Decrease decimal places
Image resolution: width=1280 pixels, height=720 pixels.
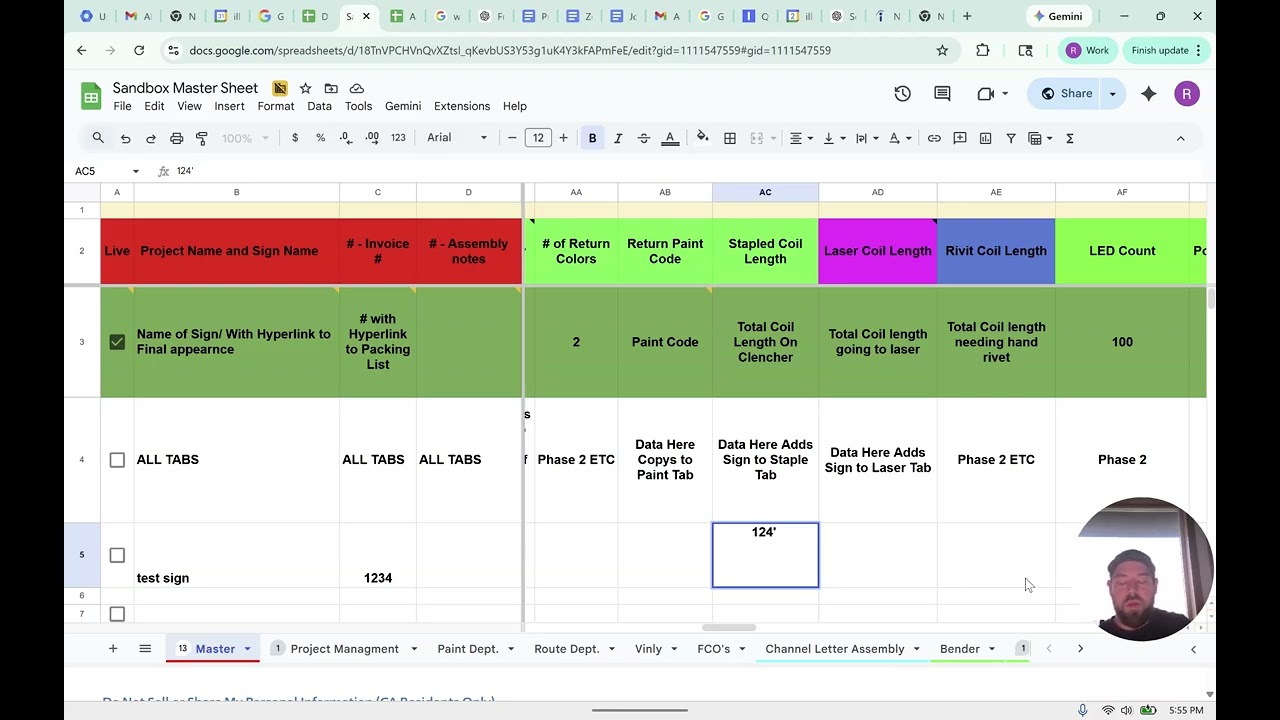point(346,138)
